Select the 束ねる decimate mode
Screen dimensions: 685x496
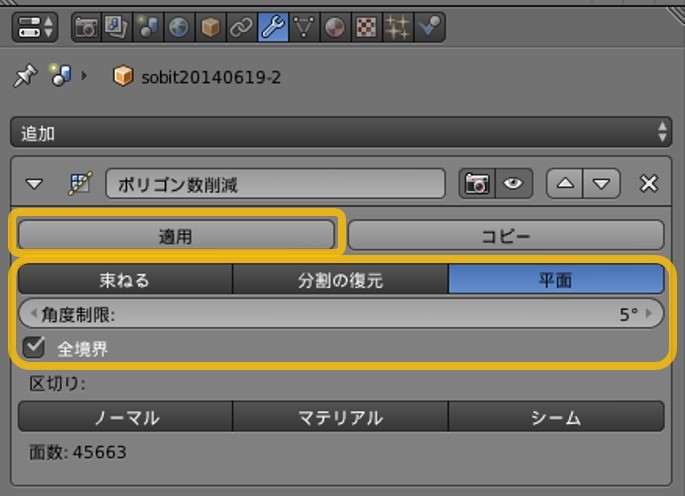coord(125,280)
